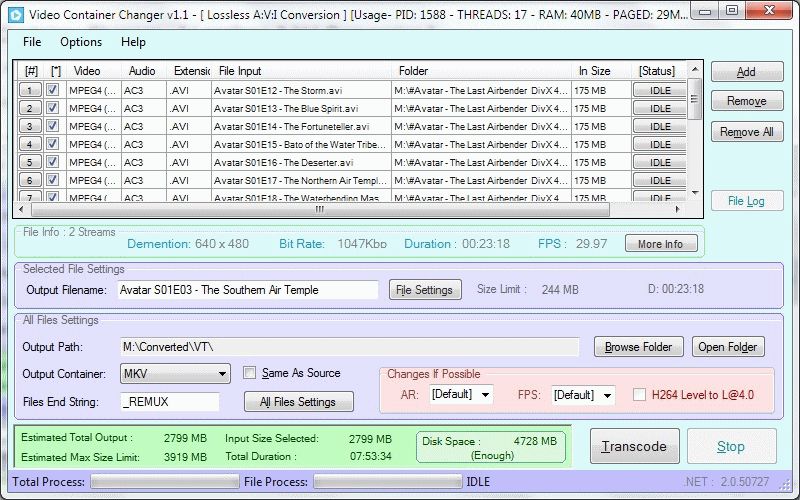
Task: Click the horizontal scrollbar thumb of the file list
Action: pyautogui.click(x=320, y=209)
